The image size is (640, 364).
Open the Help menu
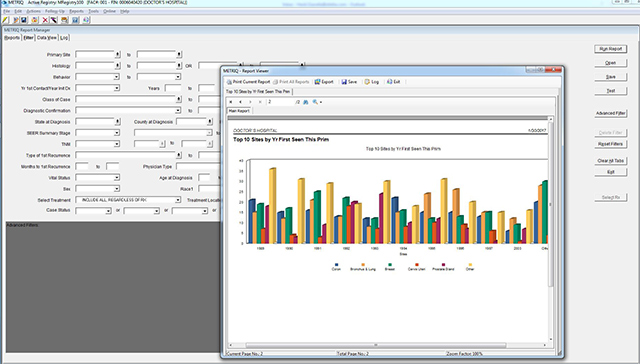point(124,11)
